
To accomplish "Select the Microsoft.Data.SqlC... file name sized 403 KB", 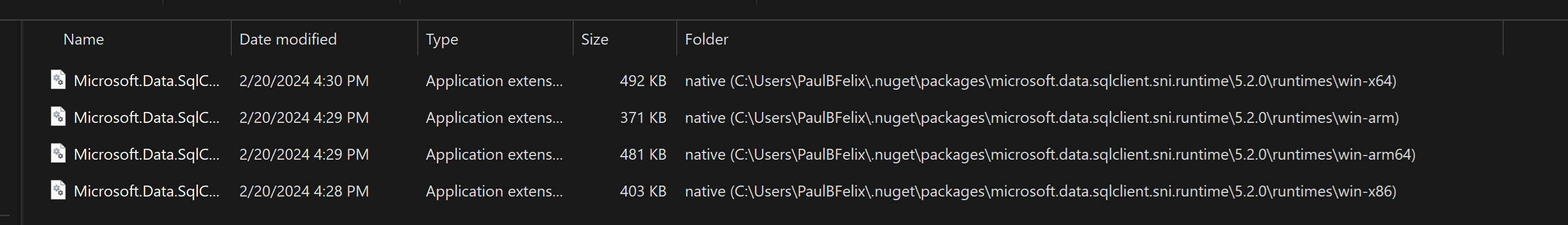I will tap(146, 191).
